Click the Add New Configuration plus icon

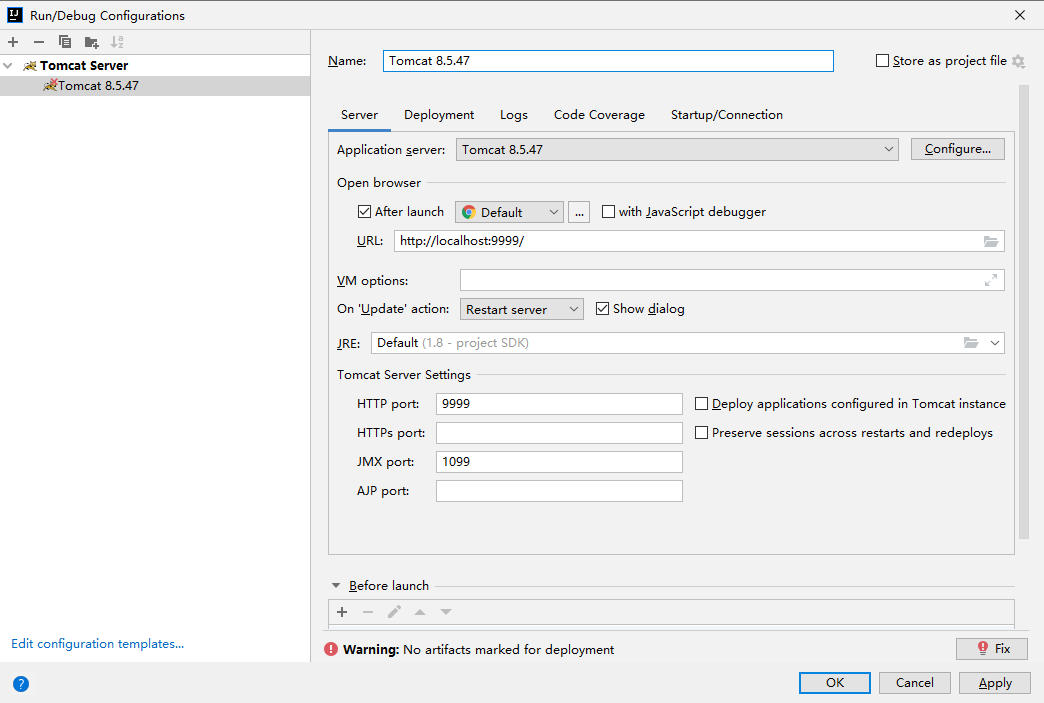click(13, 42)
